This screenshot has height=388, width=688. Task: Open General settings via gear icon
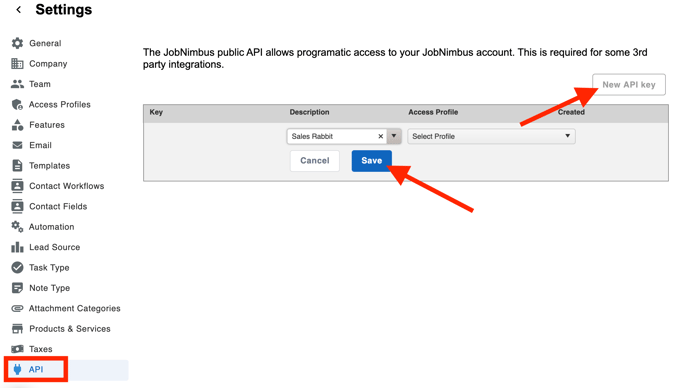point(17,43)
